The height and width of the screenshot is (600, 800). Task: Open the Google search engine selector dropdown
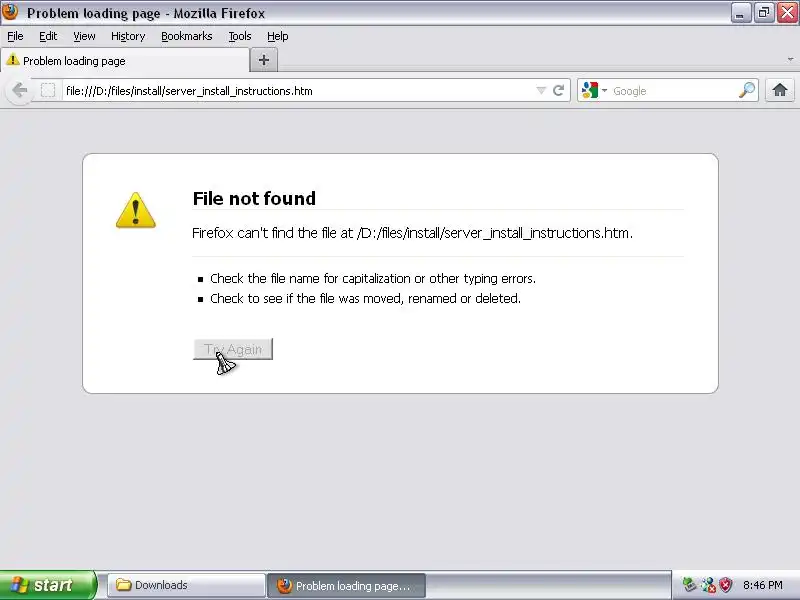tap(594, 90)
